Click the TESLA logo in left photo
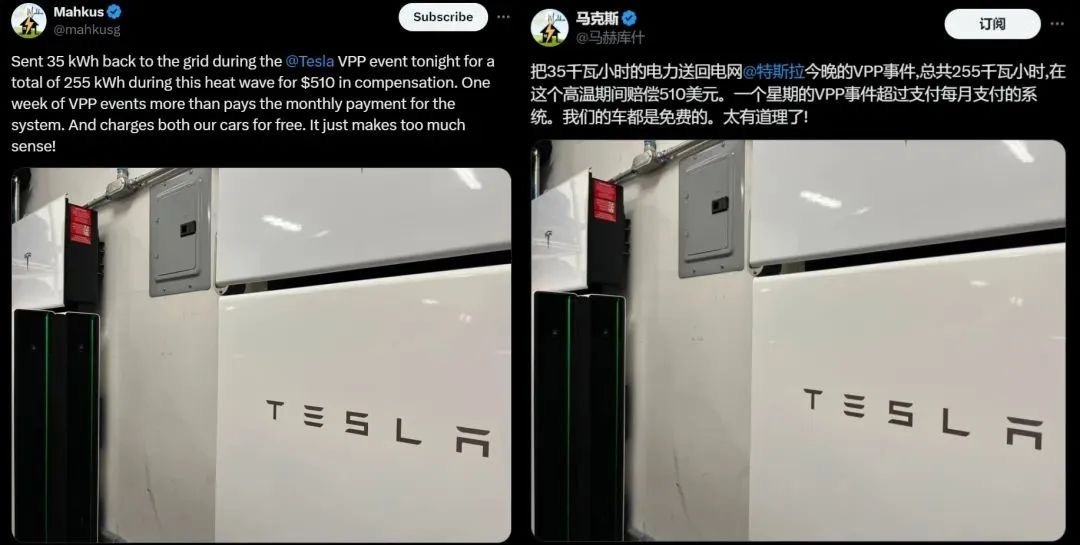The image size is (1080, 545). (379, 427)
